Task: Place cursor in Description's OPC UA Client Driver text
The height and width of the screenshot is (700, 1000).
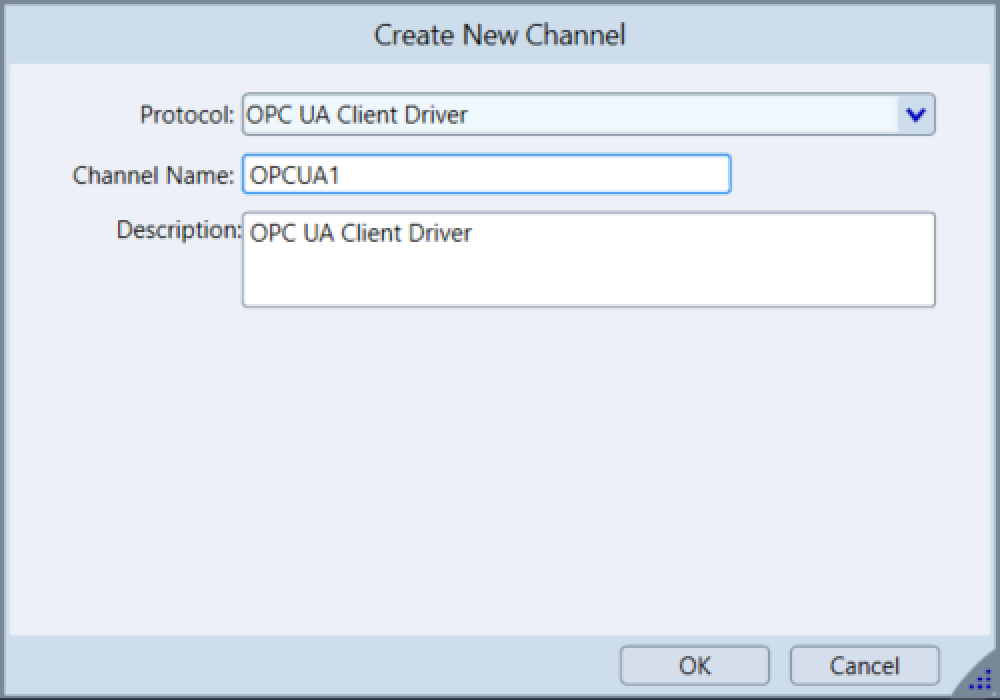Action: 360,234
